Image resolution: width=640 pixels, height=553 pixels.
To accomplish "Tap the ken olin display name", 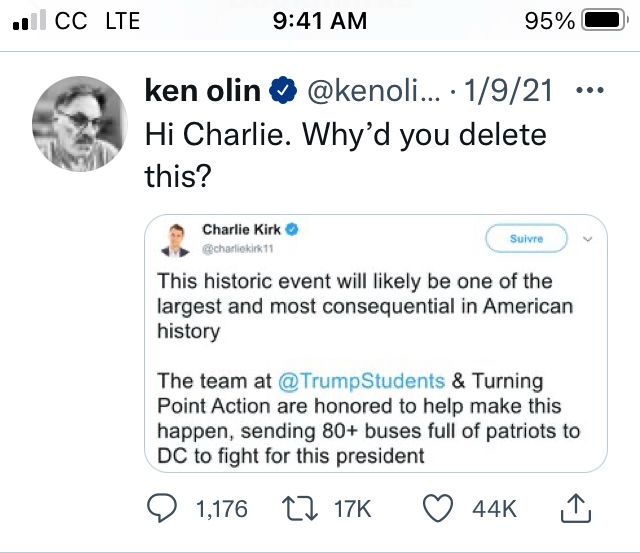I will click(x=203, y=92).
